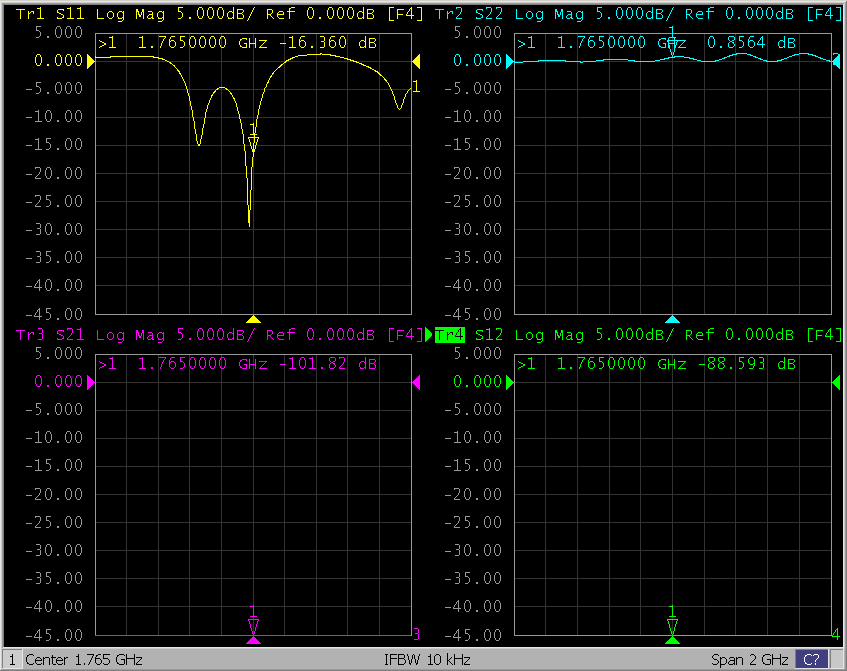The image size is (847, 671).
Task: Click the Span 2 GHz status field
Action: coord(750,660)
